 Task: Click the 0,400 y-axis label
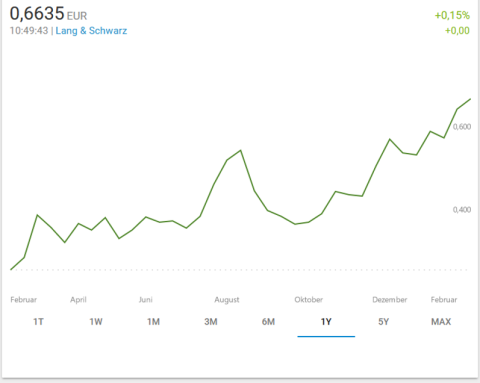462,210
